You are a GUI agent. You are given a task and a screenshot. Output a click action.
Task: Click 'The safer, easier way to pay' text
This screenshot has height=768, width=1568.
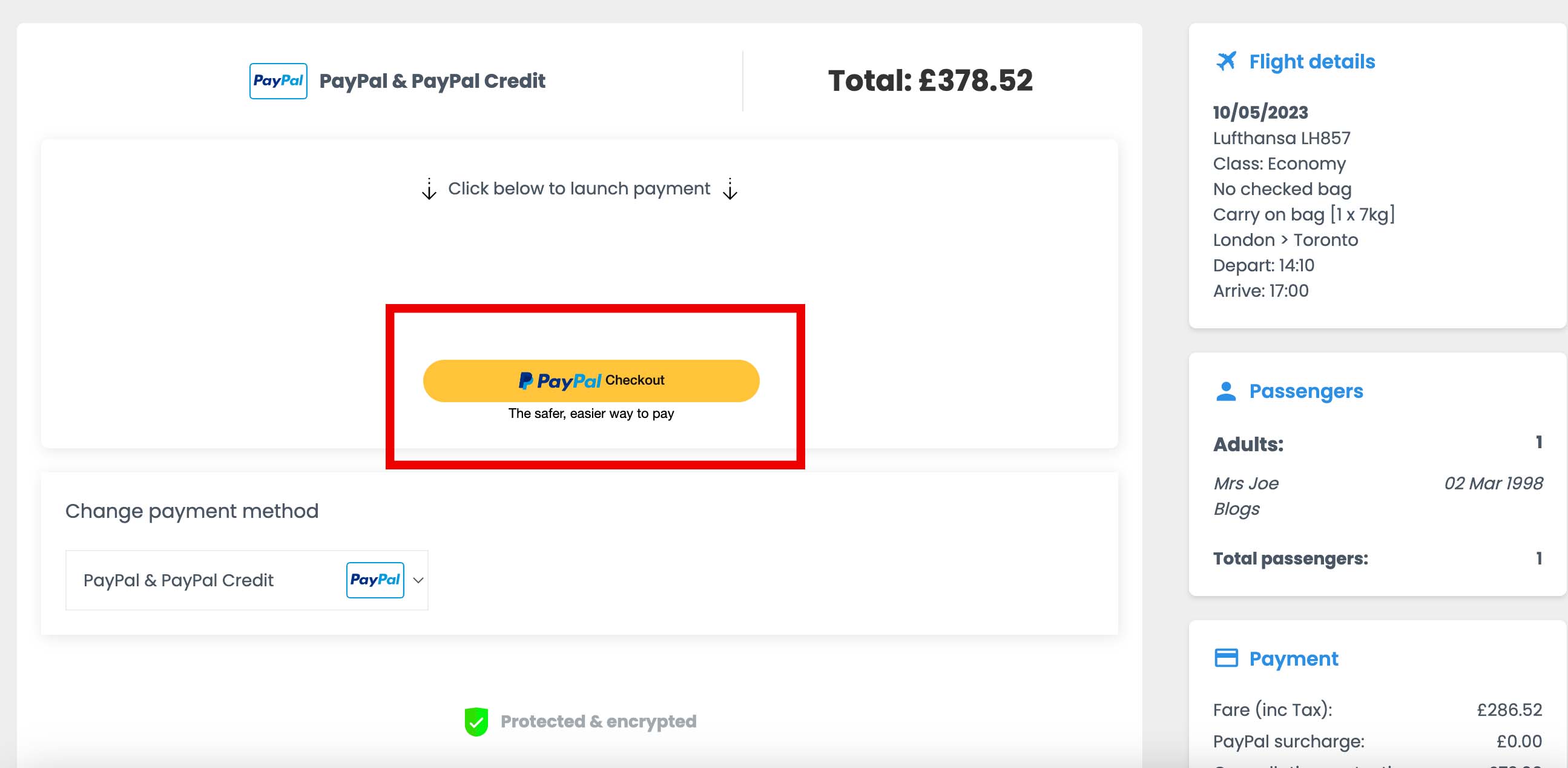(591, 414)
